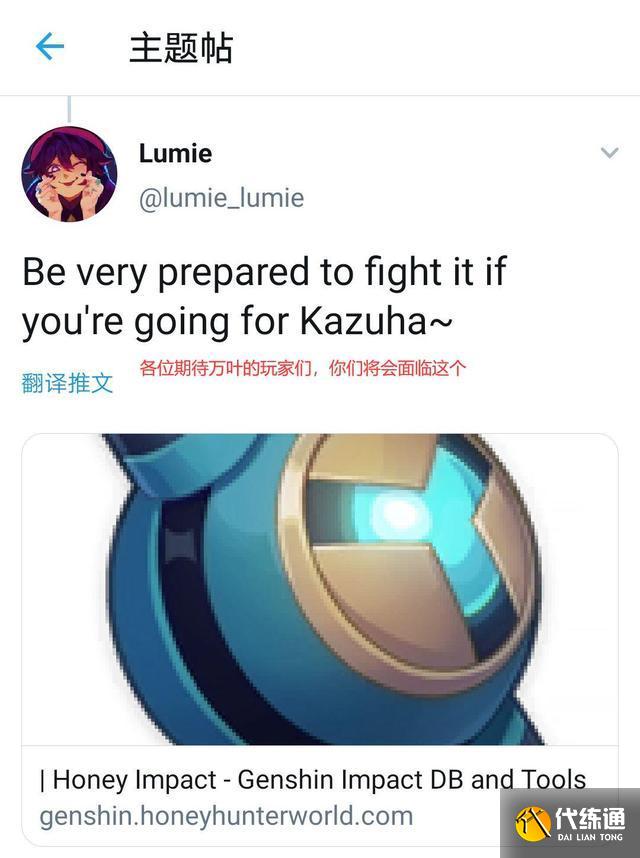Viewport: 640px width, 858px height.
Task: Open Lumie's round profile avatar
Action: [69, 174]
